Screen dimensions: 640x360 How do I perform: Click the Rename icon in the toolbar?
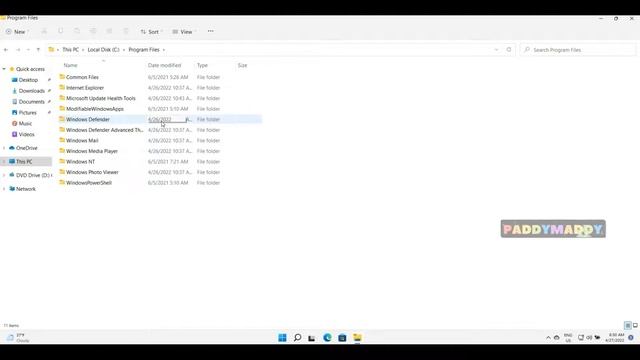tap(93, 31)
